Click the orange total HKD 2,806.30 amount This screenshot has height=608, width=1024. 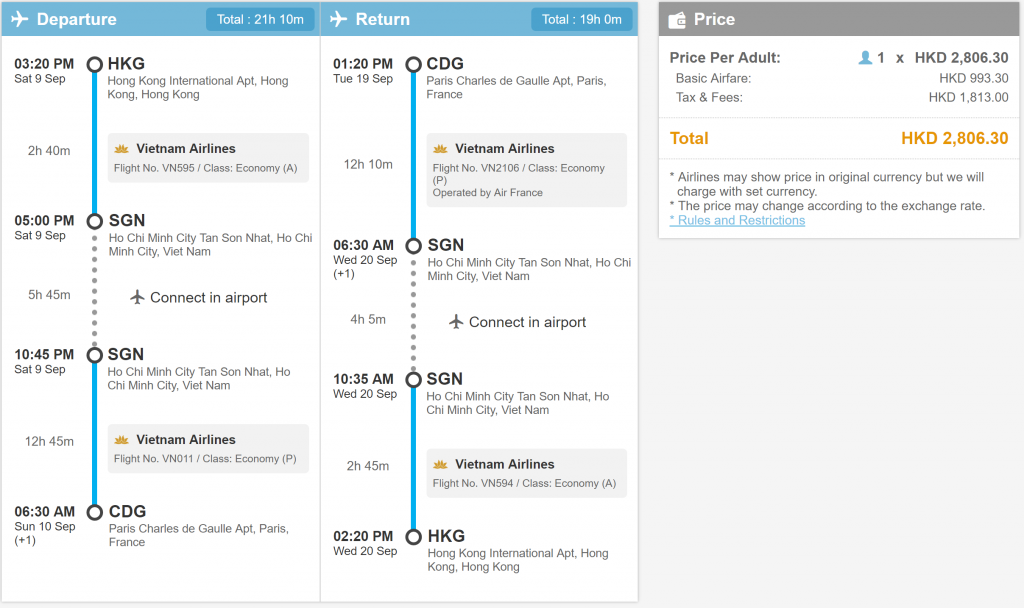point(954,138)
